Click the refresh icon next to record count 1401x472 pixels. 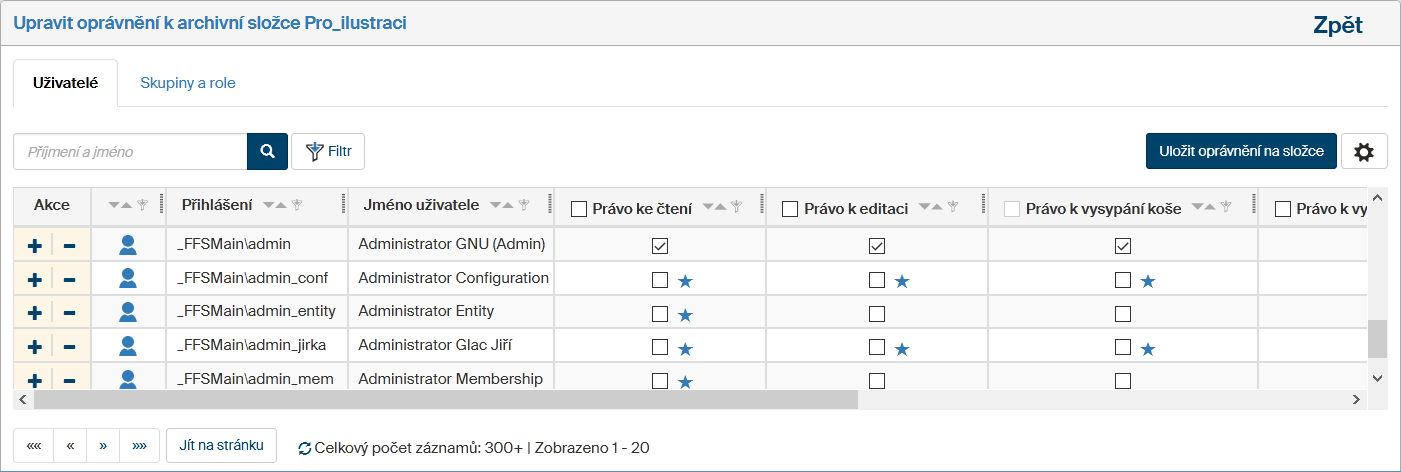pyautogui.click(x=304, y=448)
